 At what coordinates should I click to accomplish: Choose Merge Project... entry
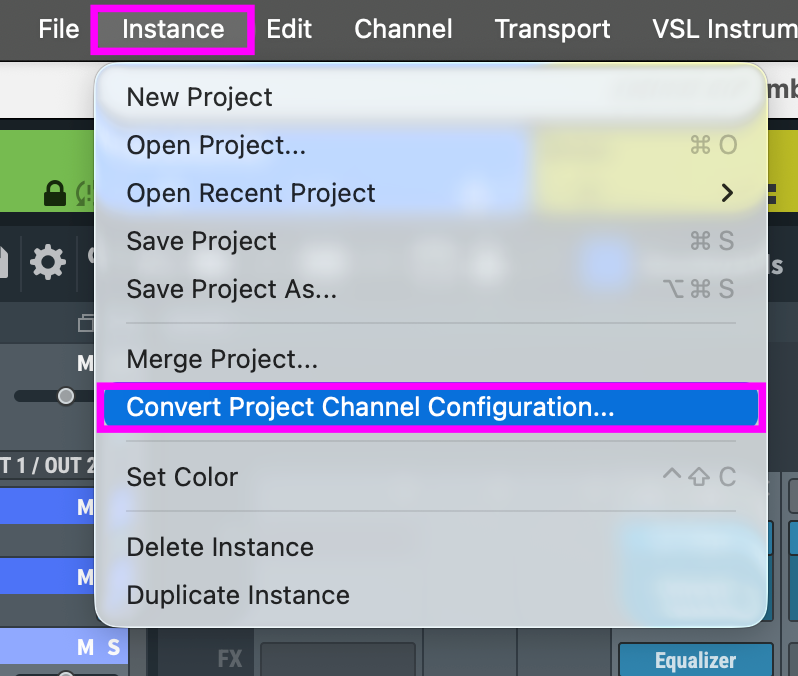[222, 359]
